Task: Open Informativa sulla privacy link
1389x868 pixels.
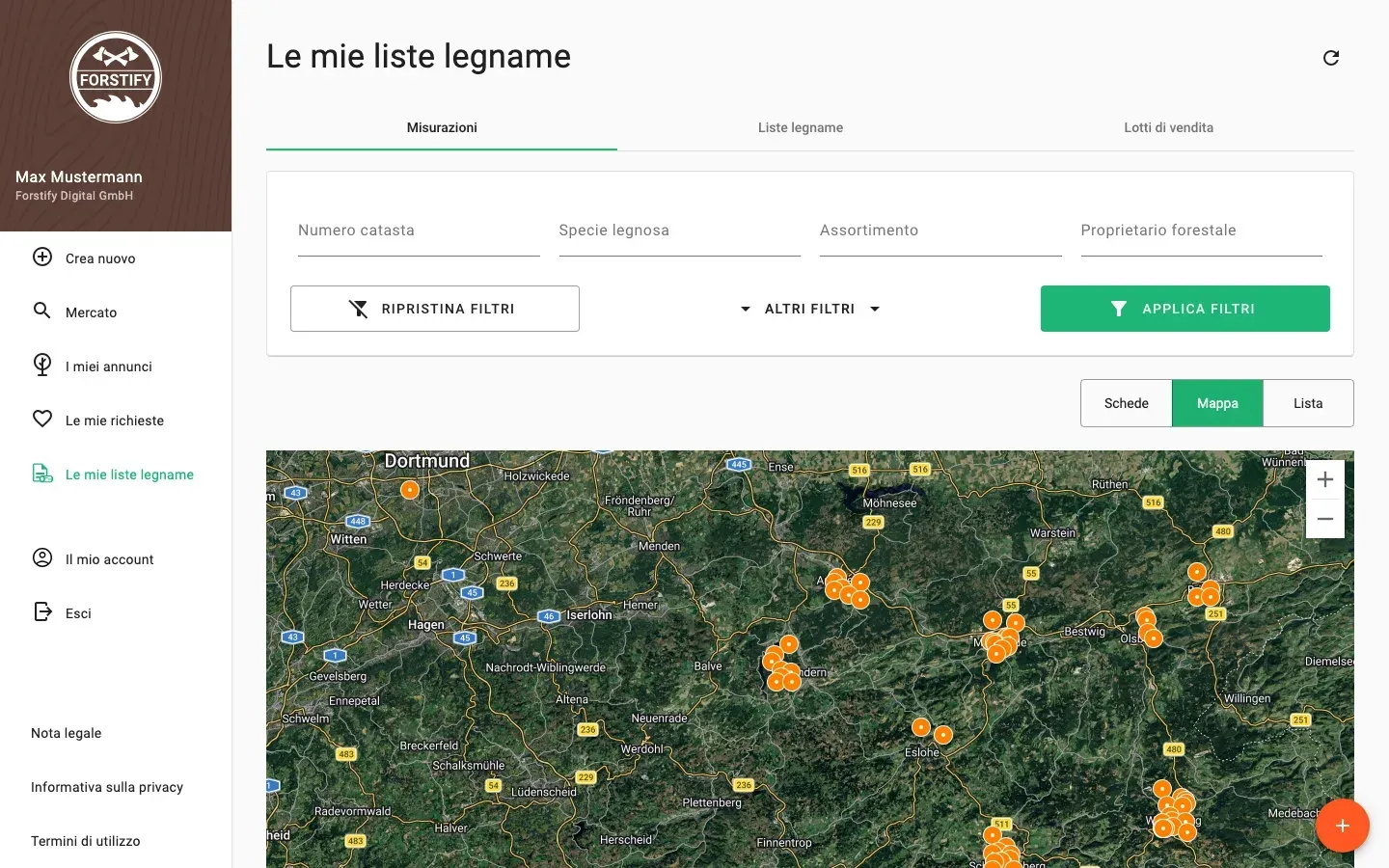Action: tap(107, 787)
